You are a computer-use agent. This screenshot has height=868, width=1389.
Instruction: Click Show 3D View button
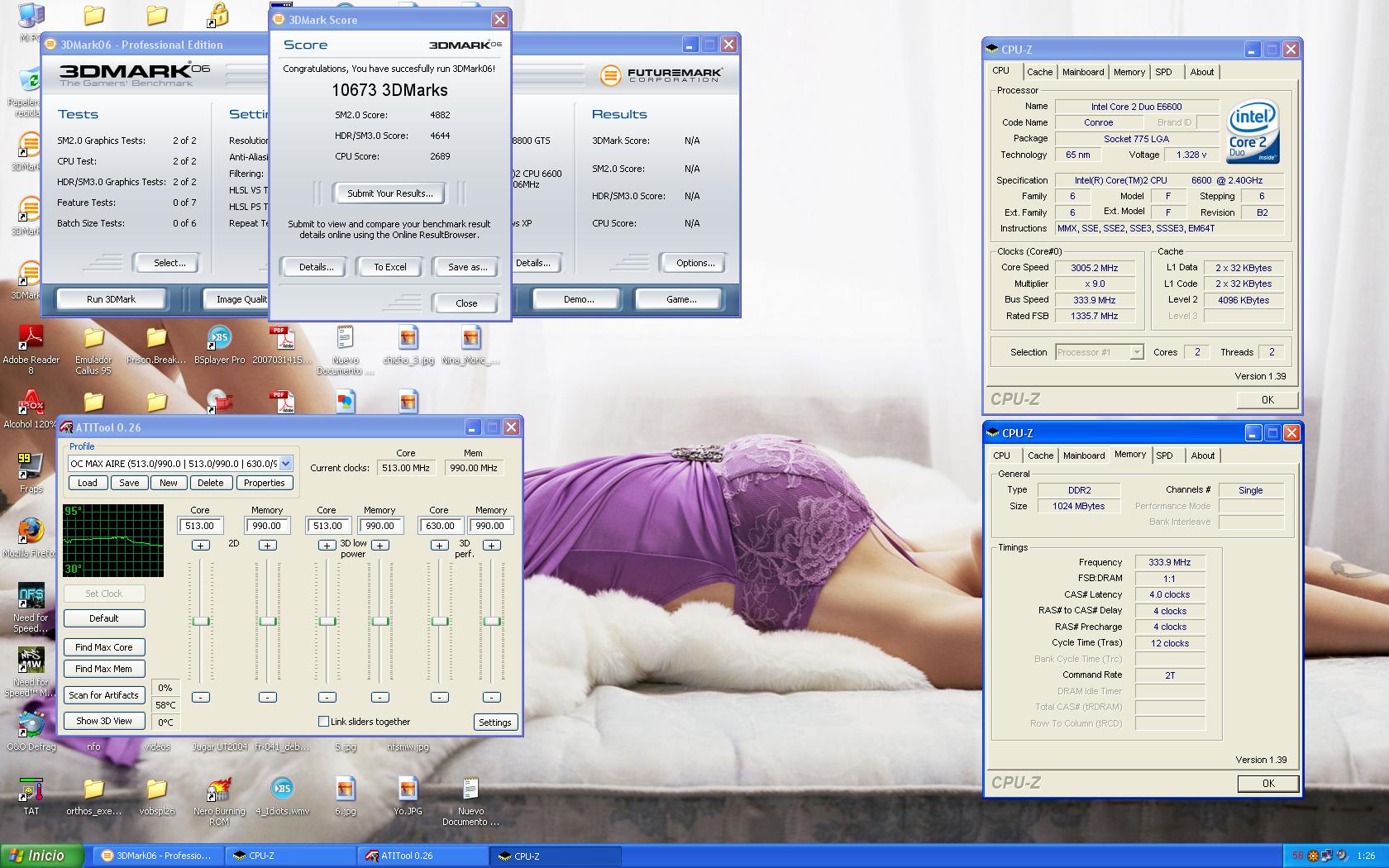click(103, 721)
